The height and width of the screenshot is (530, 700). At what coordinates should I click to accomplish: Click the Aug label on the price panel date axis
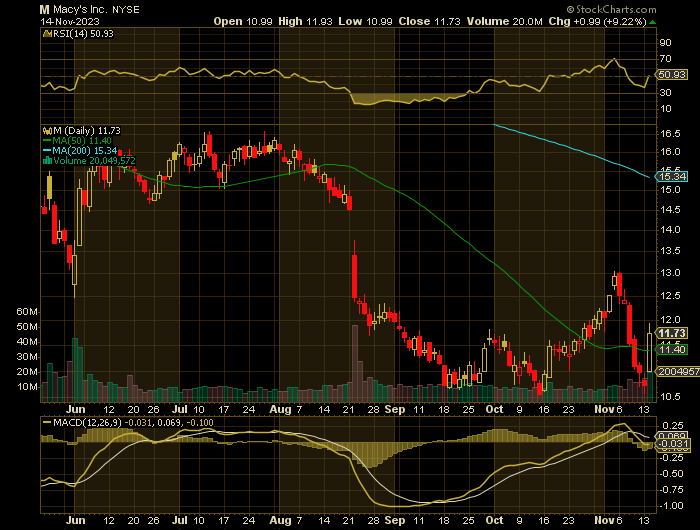coord(280,409)
